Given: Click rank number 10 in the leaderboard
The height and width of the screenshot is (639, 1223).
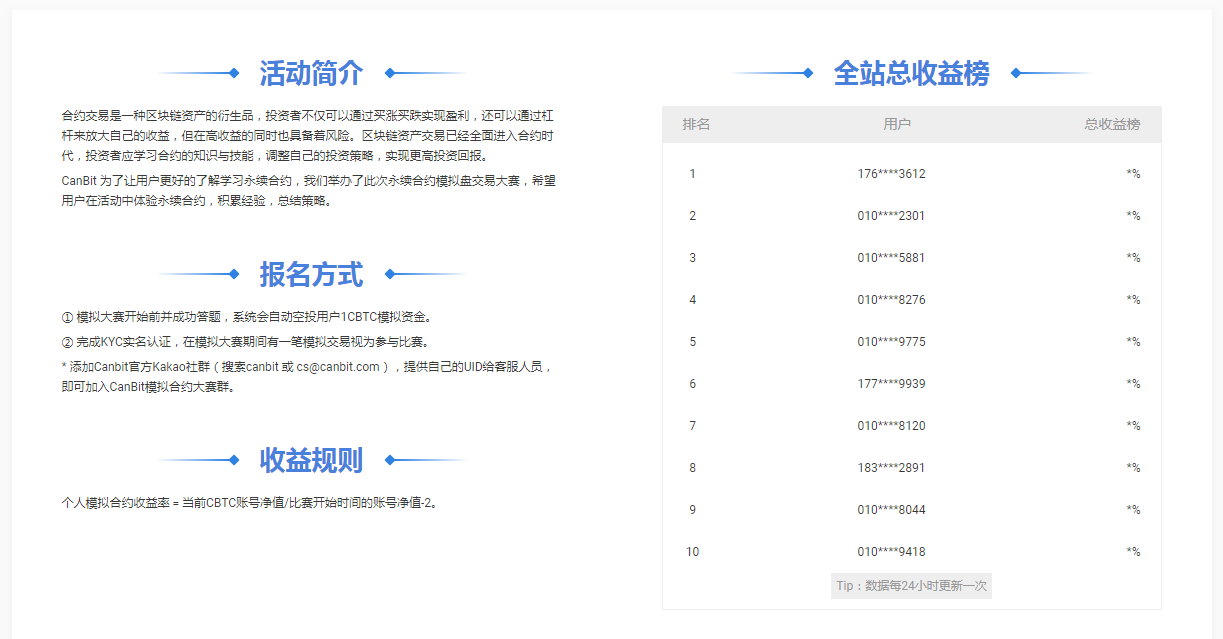Looking at the screenshot, I should [692, 552].
